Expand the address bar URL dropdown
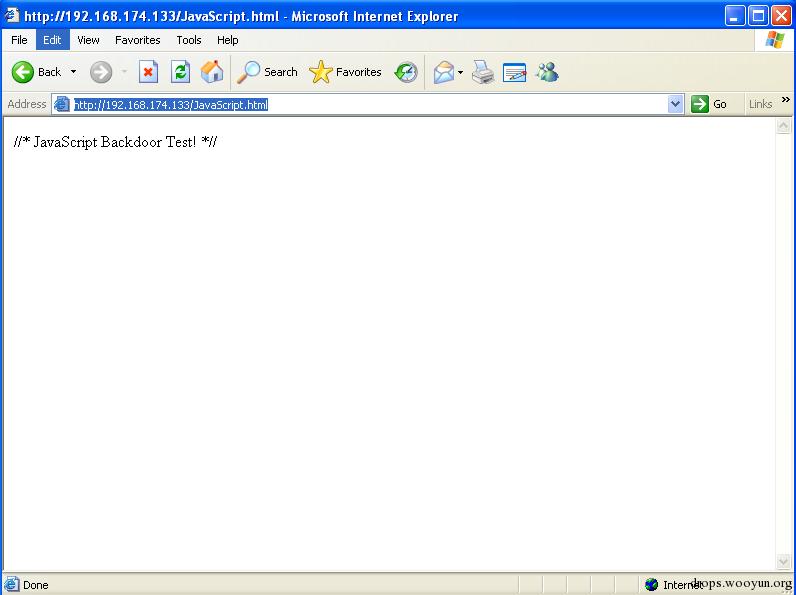This screenshot has height=595, width=796. click(675, 104)
